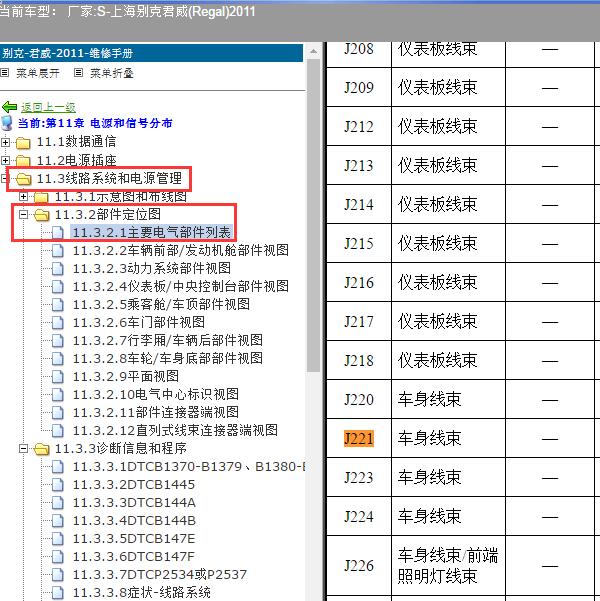This screenshot has width=600, height=601.
Task: Open 11.3.3.7DTCP2534或P2537 page
Action: click(160, 575)
